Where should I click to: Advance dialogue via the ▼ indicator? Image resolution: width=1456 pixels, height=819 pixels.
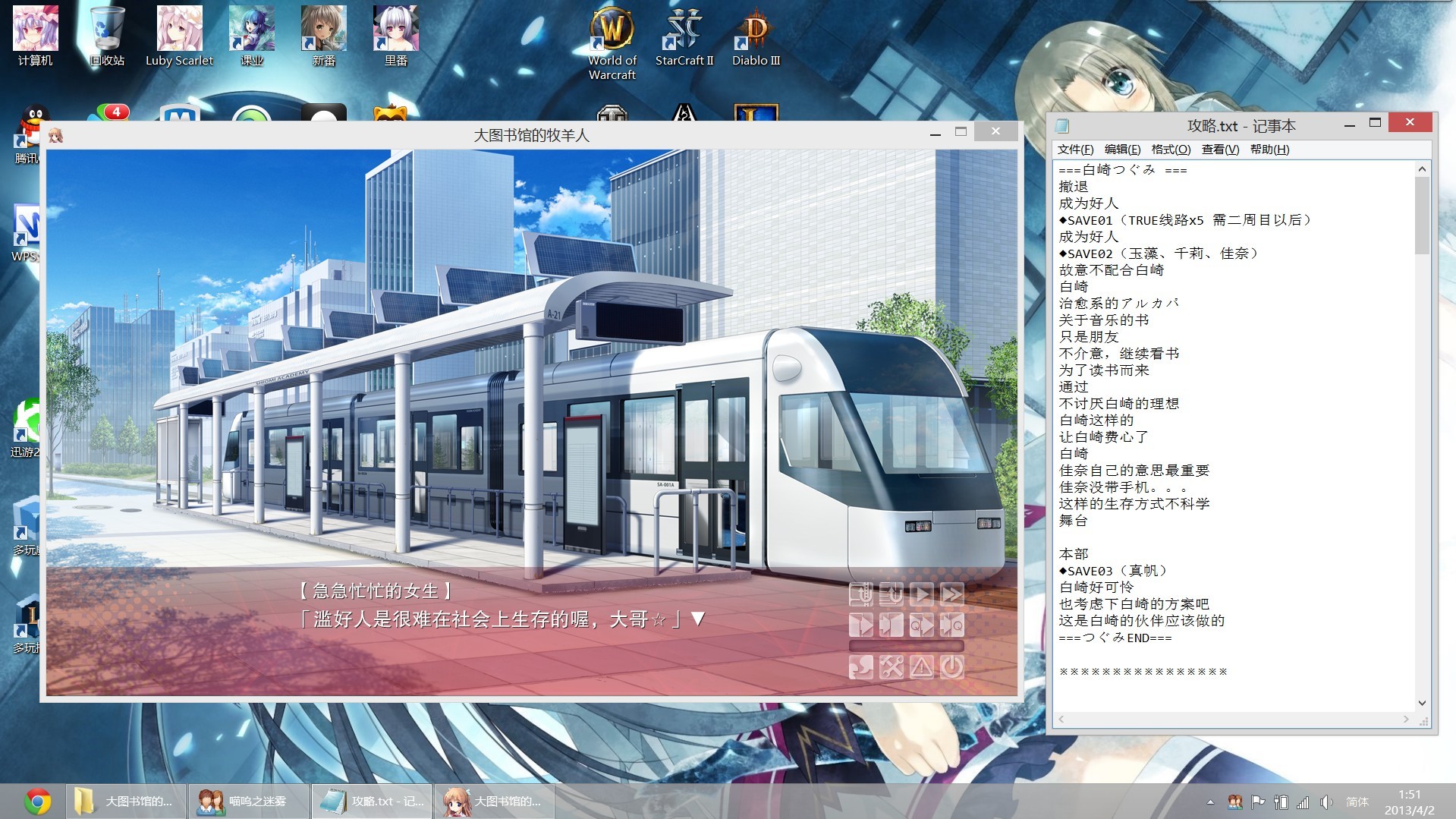(x=698, y=619)
